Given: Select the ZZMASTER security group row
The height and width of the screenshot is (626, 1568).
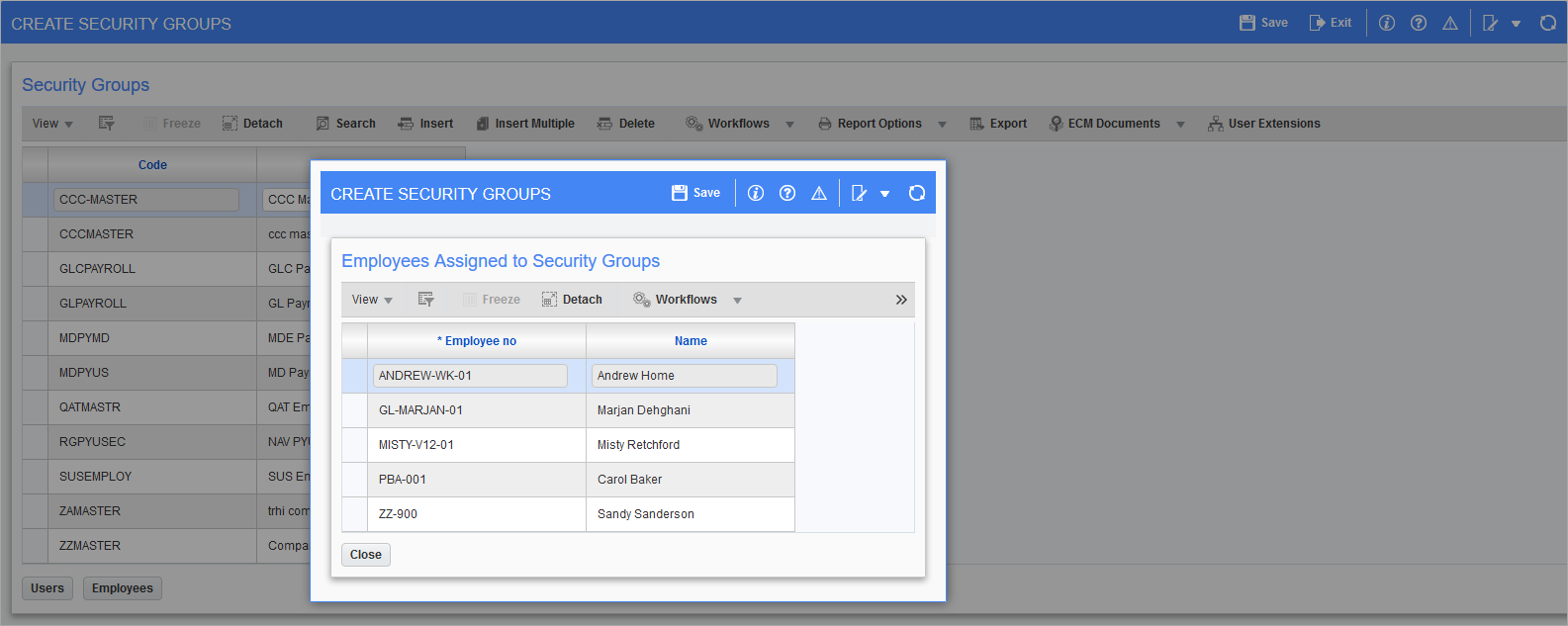Looking at the screenshot, I should tap(166, 546).
